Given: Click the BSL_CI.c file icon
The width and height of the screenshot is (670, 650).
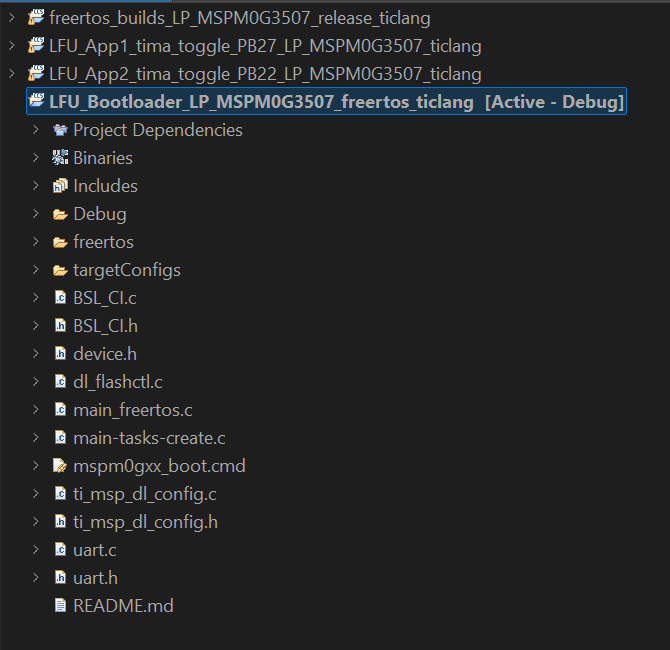Looking at the screenshot, I should 60,297.
